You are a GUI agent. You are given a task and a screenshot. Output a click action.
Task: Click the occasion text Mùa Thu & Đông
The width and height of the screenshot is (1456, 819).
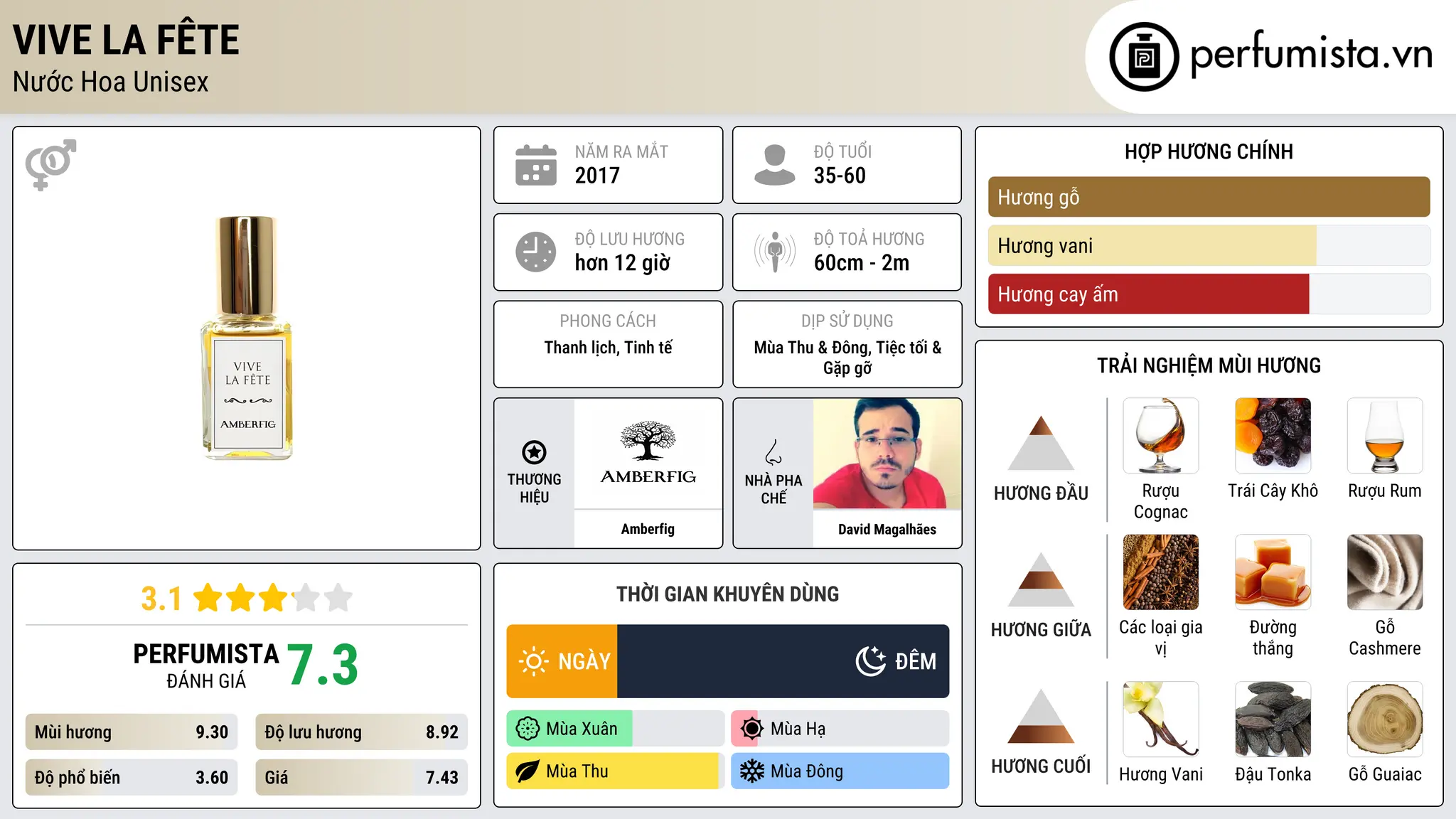(812, 348)
